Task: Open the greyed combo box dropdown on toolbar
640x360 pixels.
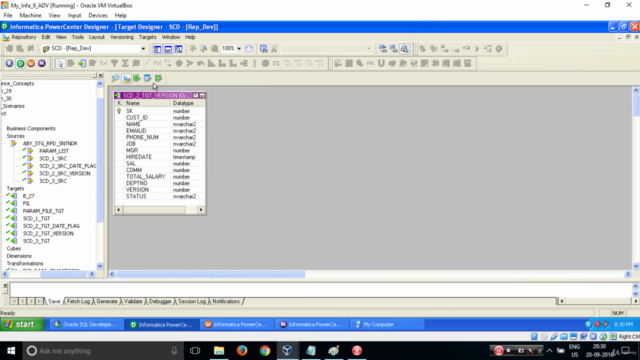Action: tap(369, 49)
